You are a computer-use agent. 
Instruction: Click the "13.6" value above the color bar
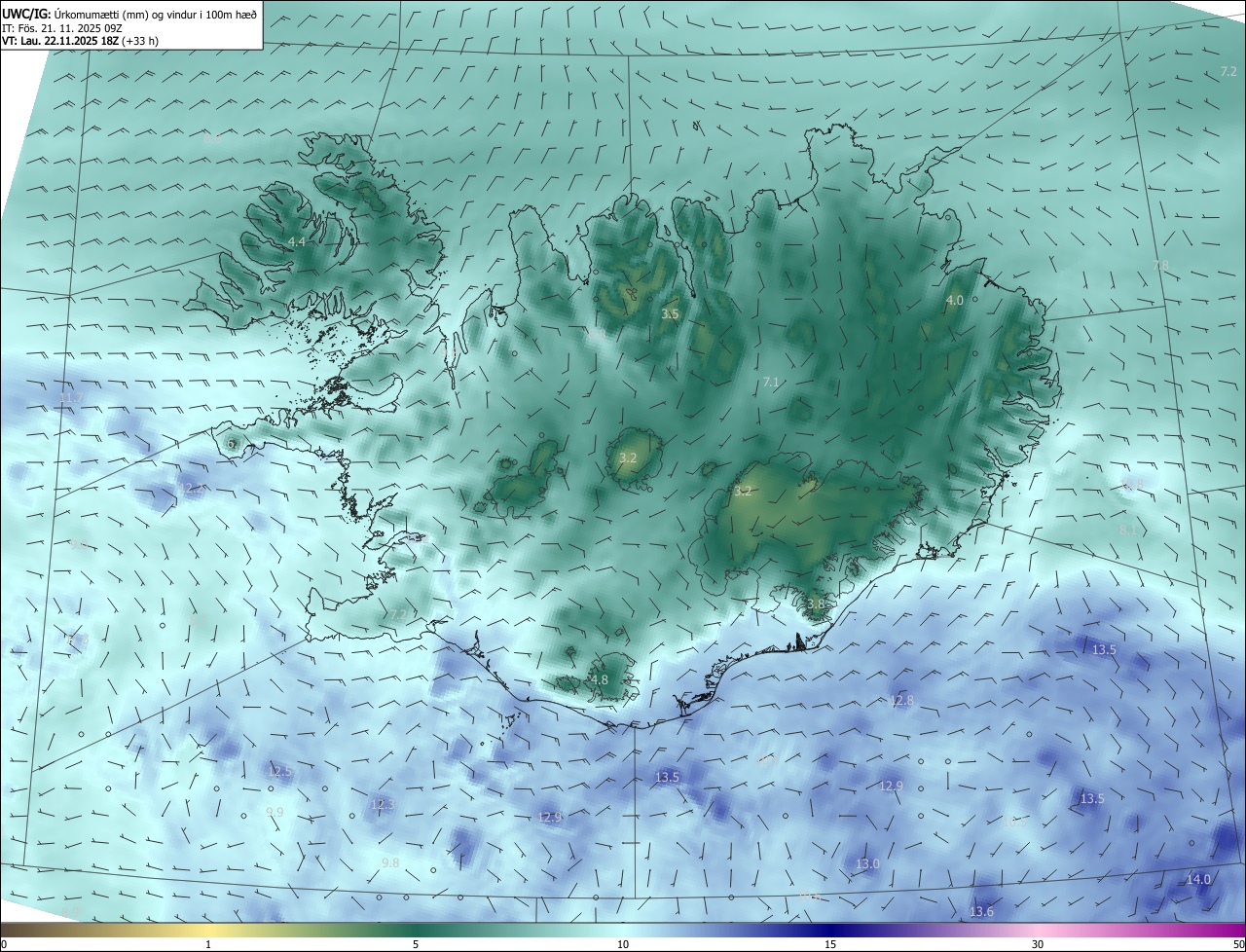(x=981, y=912)
